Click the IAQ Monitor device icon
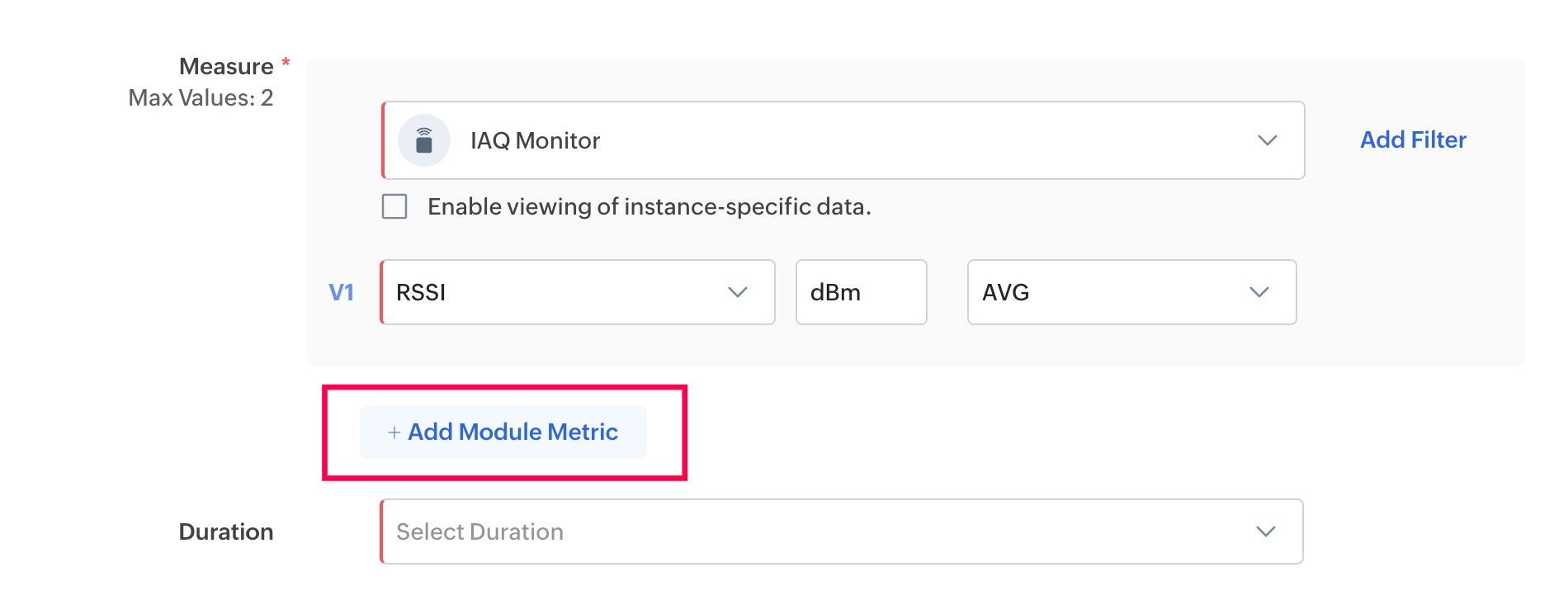Viewport: 1568px width, 614px height. [424, 140]
